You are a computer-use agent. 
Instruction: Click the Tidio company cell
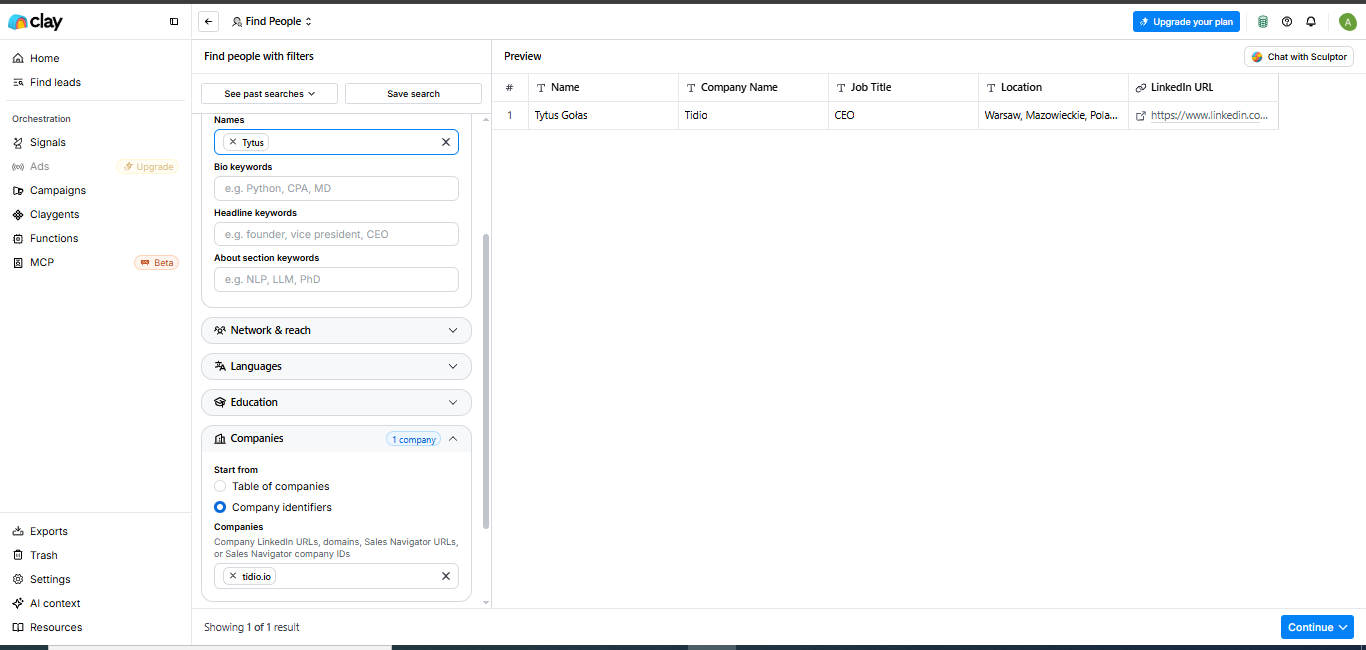753,116
